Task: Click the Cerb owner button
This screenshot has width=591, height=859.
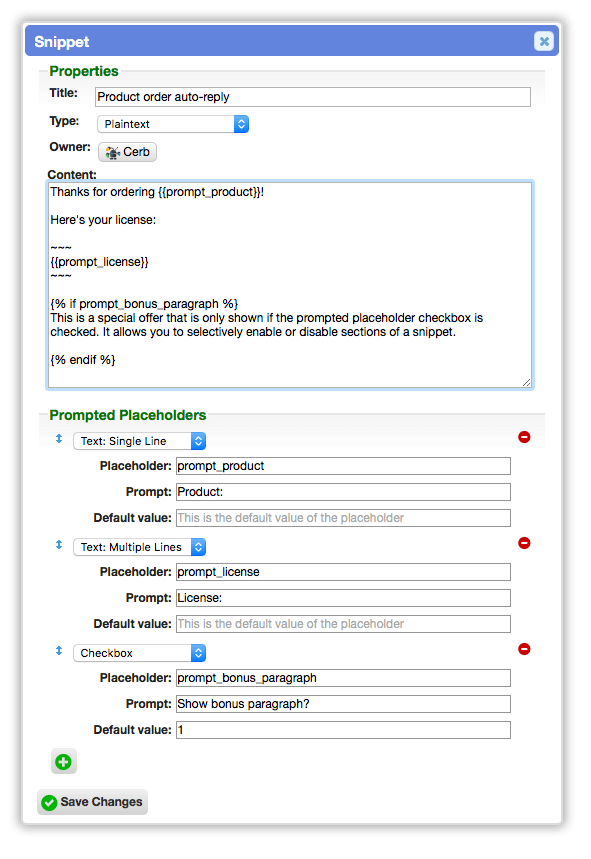Action: (x=128, y=152)
